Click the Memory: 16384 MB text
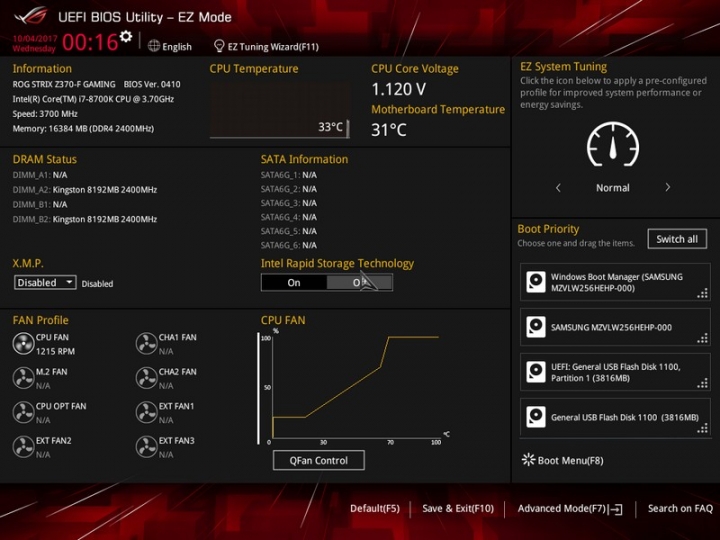Image resolution: width=720 pixels, height=540 pixels. (x=83, y=129)
